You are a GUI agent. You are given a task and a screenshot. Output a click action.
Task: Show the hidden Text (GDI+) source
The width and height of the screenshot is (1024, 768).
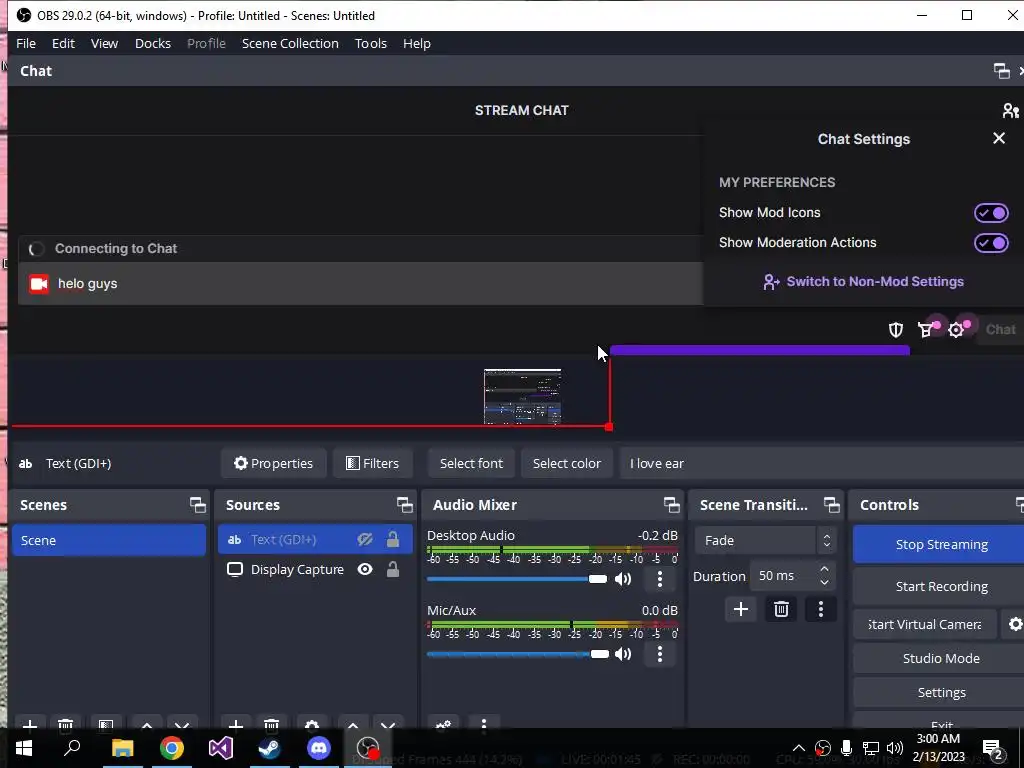(365, 539)
